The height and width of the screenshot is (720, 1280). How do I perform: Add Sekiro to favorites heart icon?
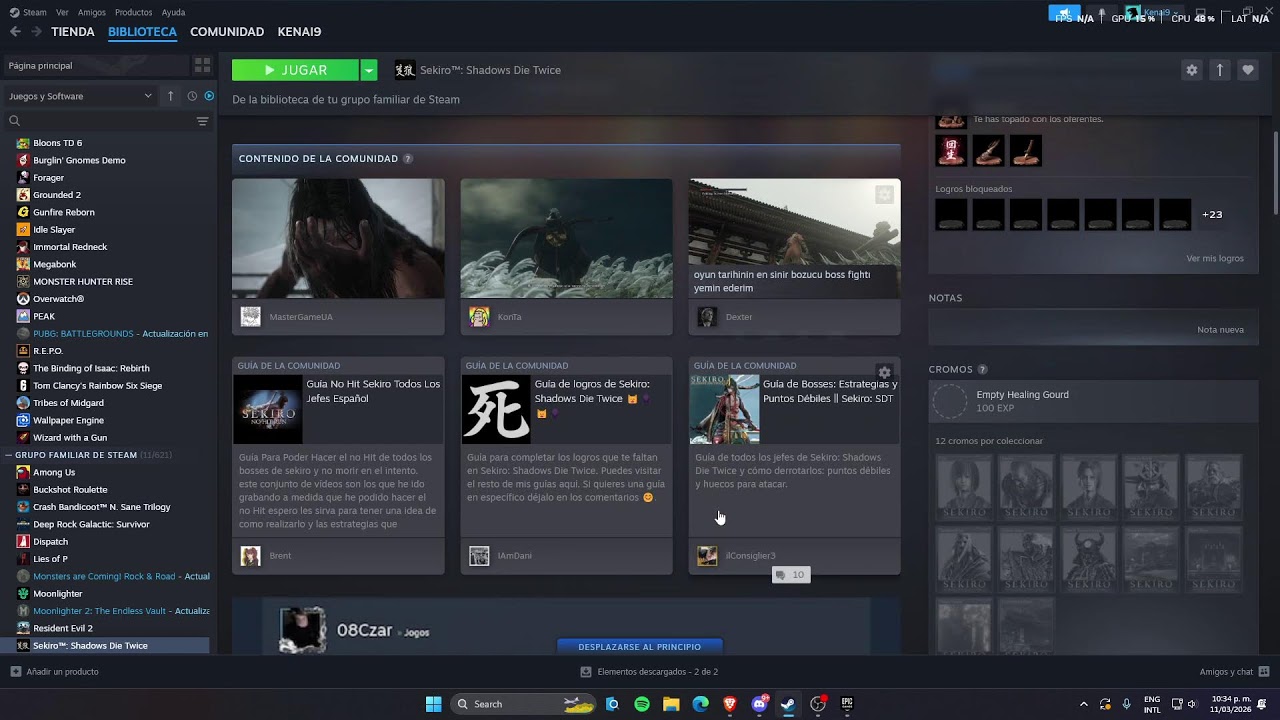tap(1247, 70)
